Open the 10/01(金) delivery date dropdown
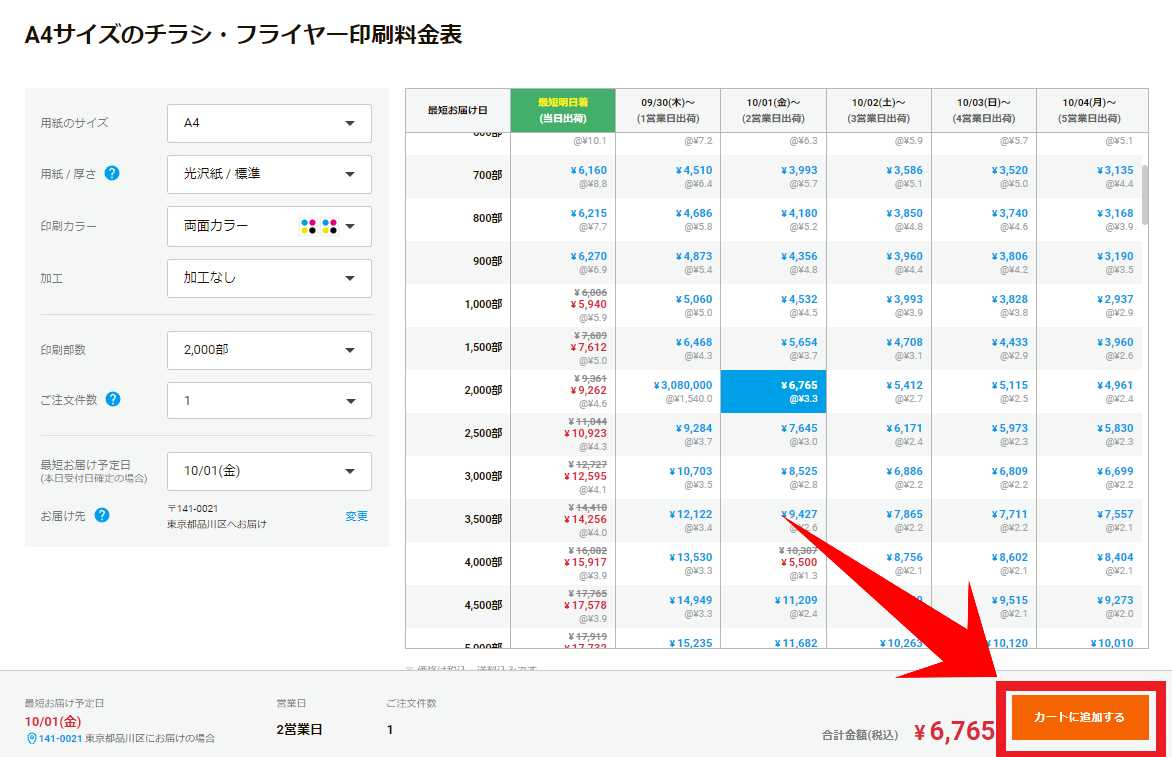 click(x=269, y=471)
